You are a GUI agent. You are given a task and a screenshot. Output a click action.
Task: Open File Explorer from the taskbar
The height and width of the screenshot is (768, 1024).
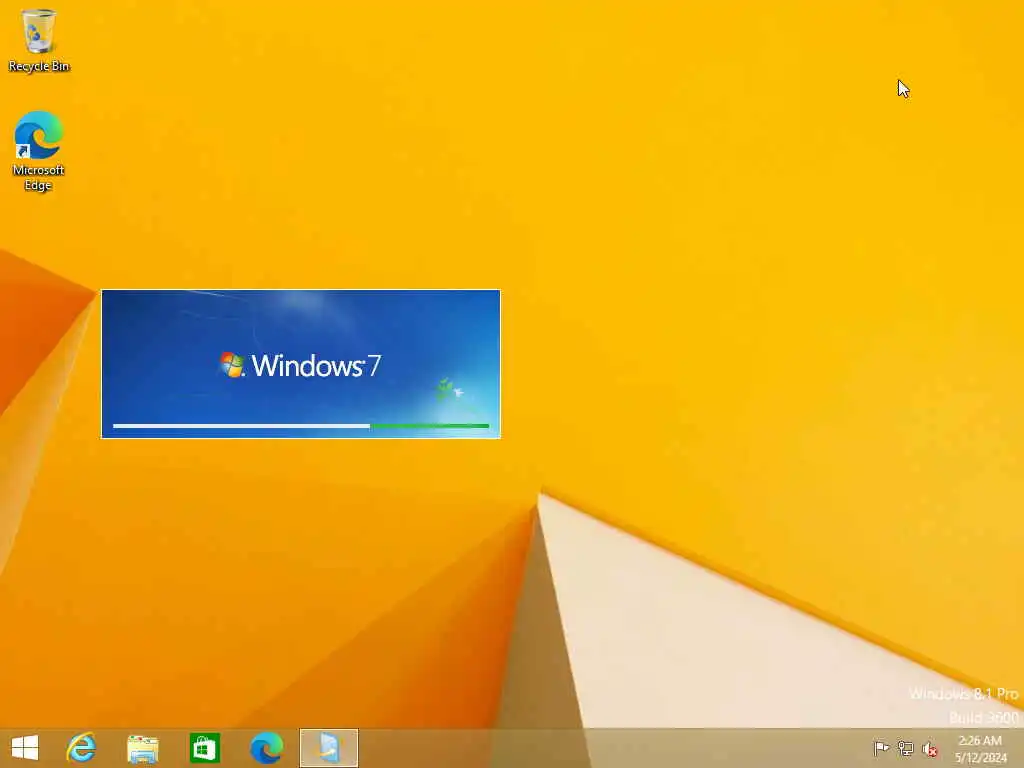(x=142, y=748)
